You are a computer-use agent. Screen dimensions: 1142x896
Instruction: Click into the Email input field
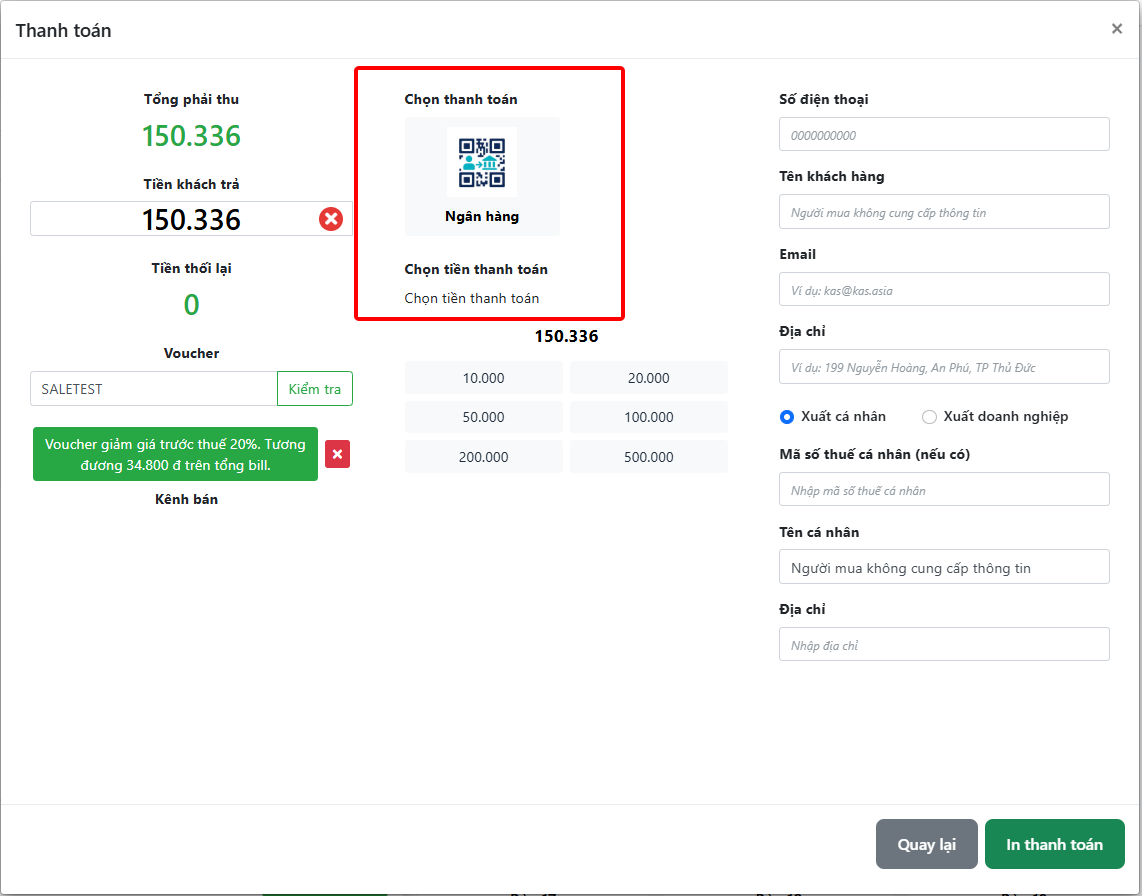944,290
